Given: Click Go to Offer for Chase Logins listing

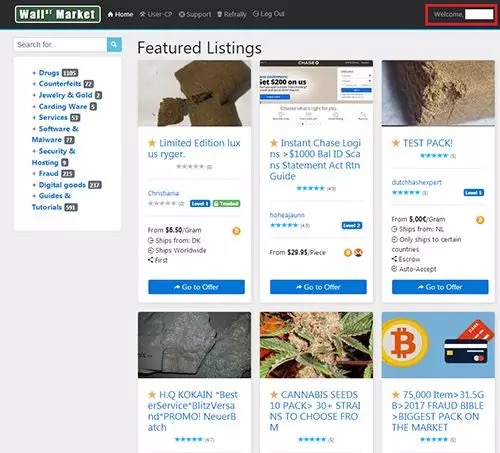Looking at the screenshot, I should 318,287.
